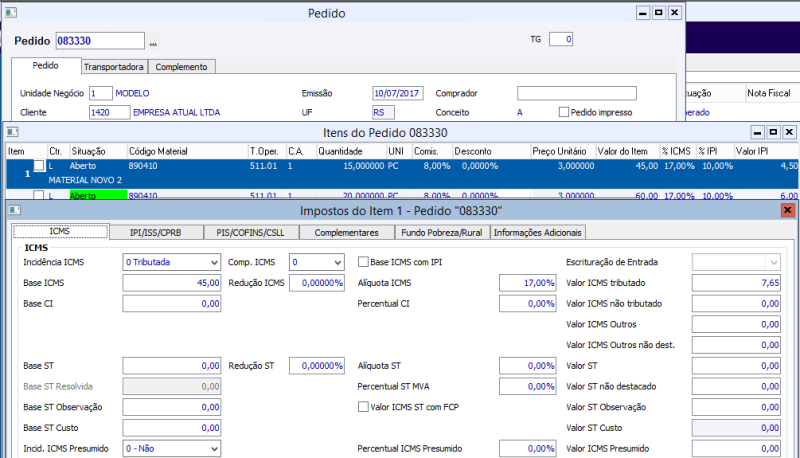The height and width of the screenshot is (458, 800).
Task: Click the Pedido number field 083330
Action: (100, 41)
